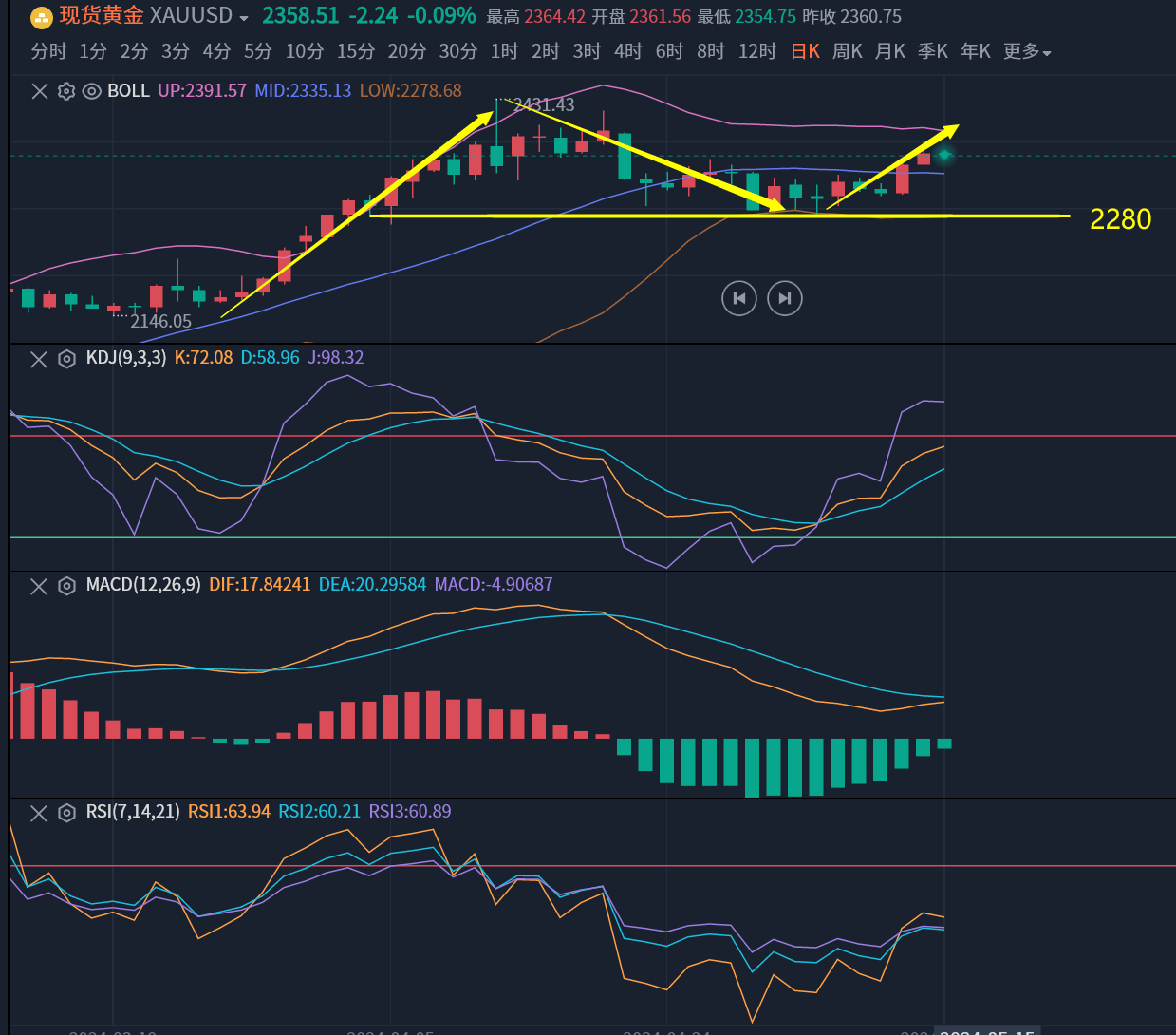Select the 2分 timeframe
The height and width of the screenshot is (1035, 1176).
coord(134,51)
